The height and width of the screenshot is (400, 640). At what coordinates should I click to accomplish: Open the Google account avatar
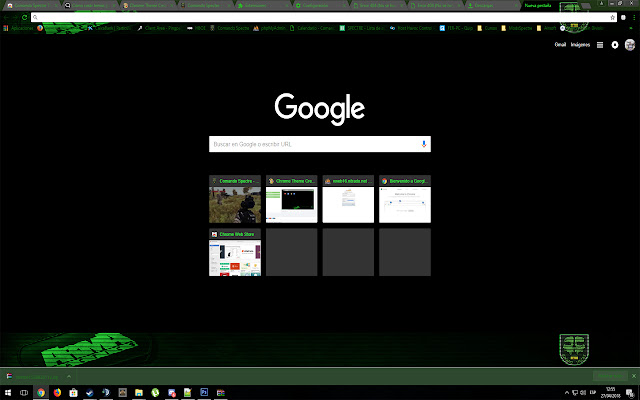pyautogui.click(x=630, y=45)
